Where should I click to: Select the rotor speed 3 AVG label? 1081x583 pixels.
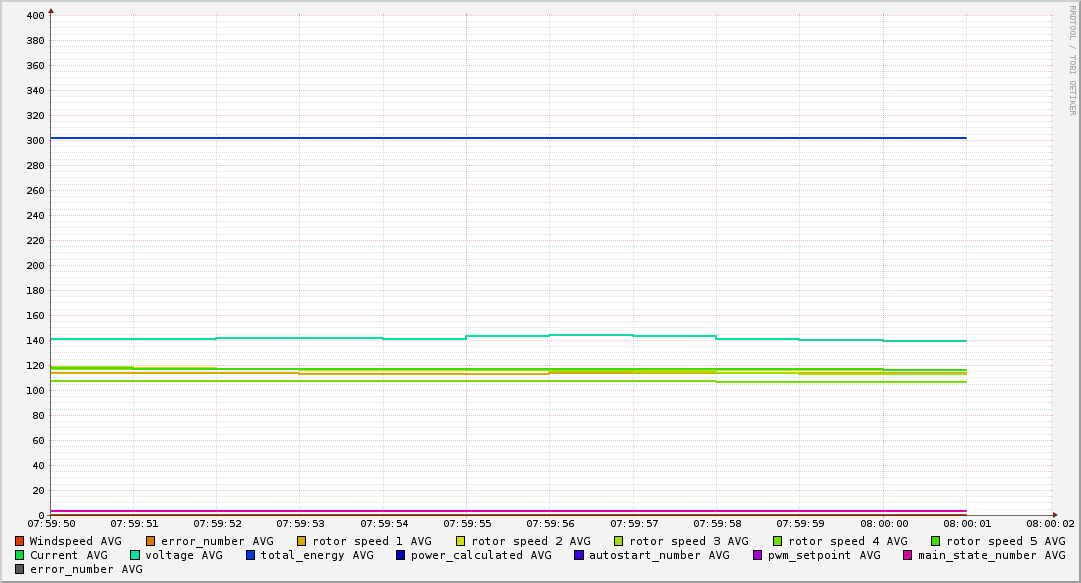click(688, 541)
